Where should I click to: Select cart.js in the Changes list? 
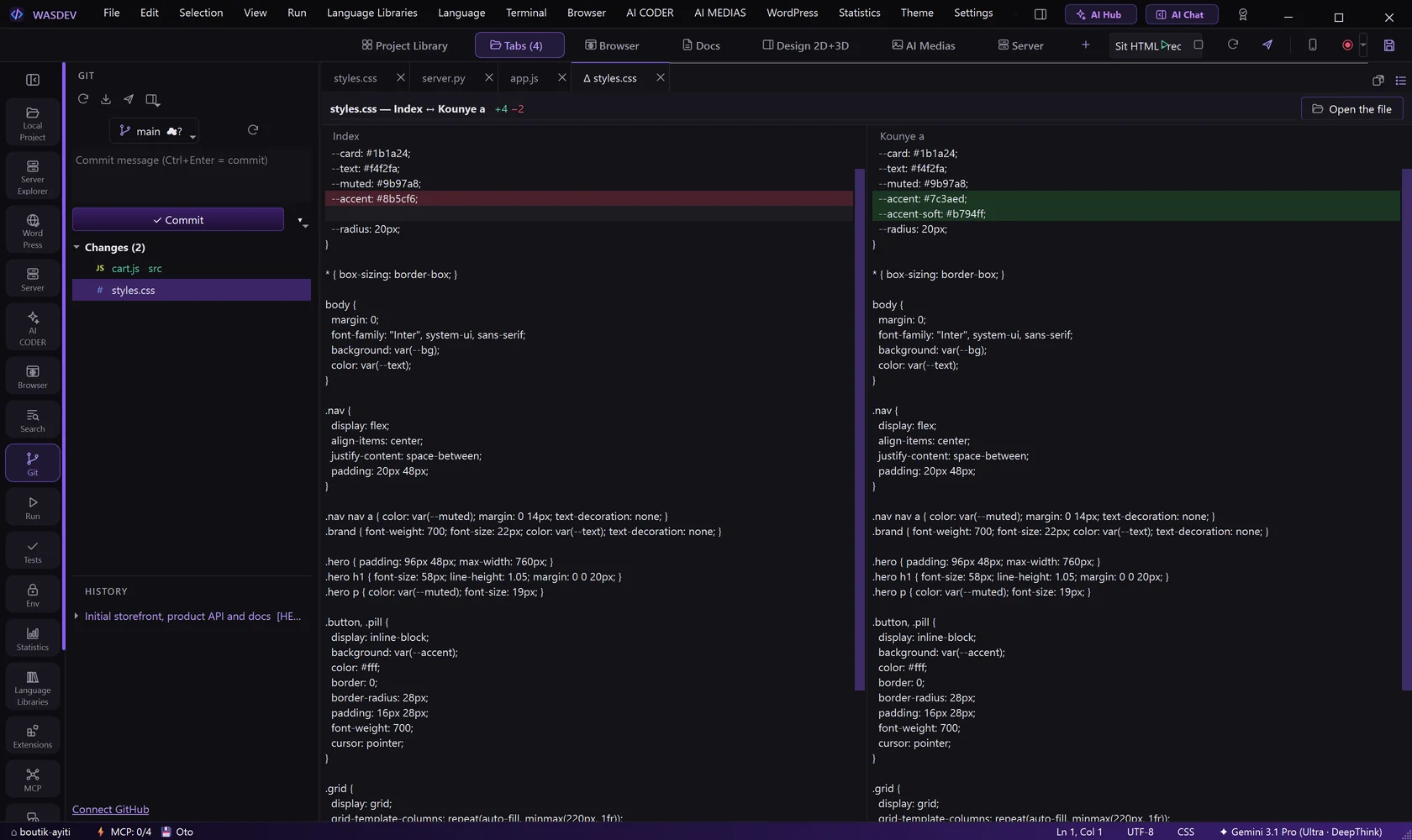click(x=192, y=269)
